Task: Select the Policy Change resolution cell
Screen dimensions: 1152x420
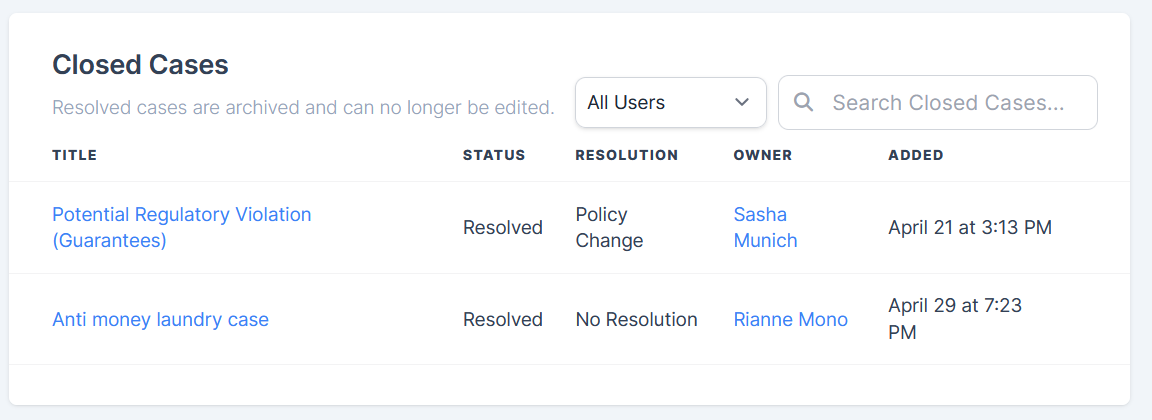Action: pyautogui.click(x=609, y=227)
